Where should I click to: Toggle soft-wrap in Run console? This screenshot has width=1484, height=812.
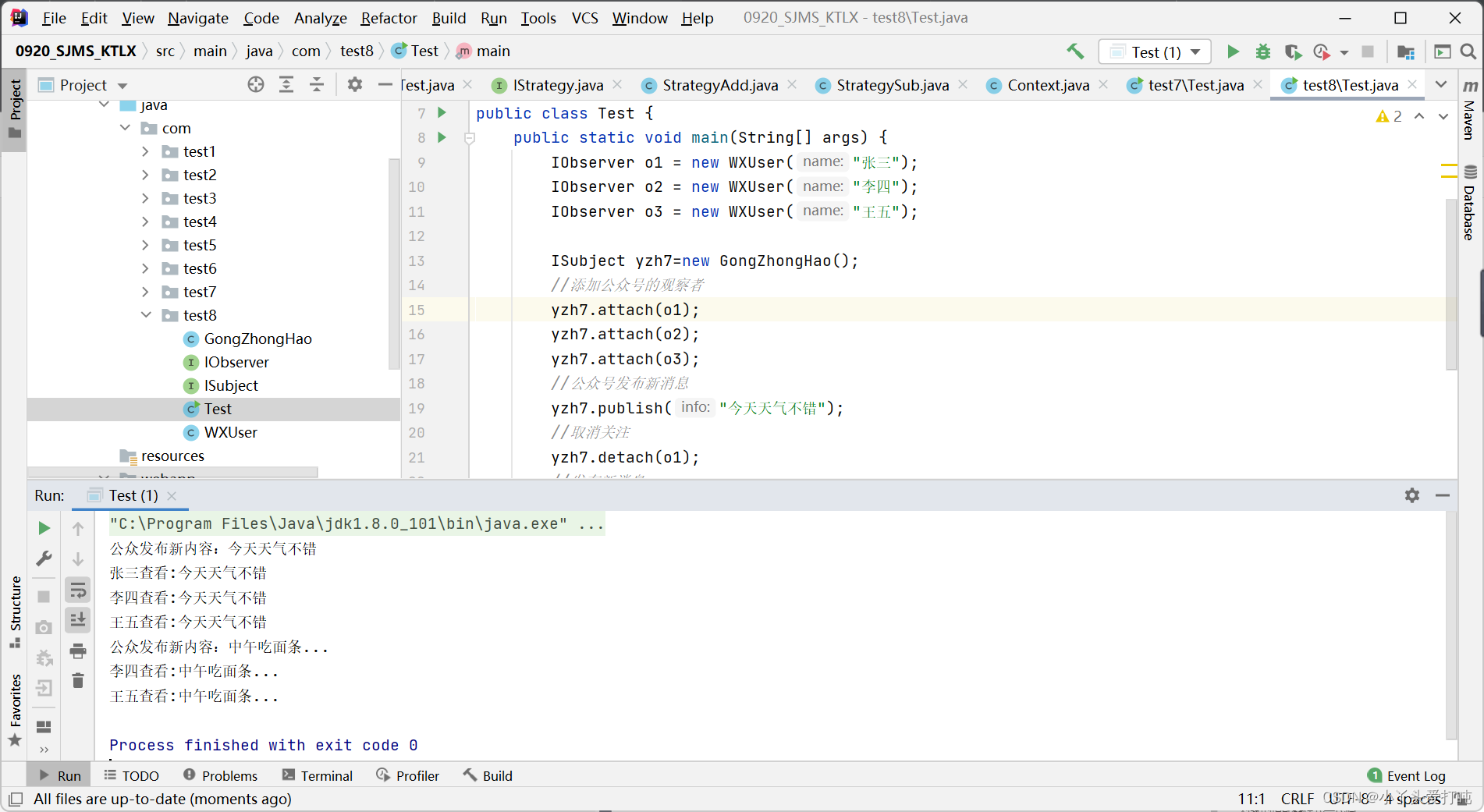point(78,590)
